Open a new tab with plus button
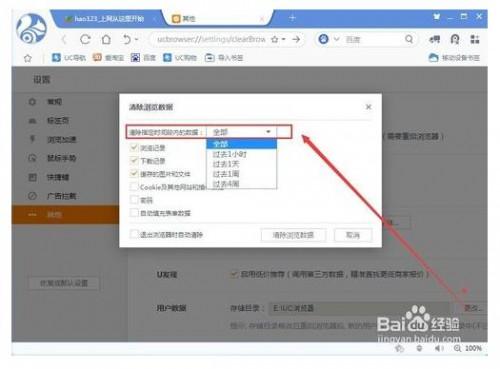Image resolution: width=500 pixels, height=369 pixels. [x=292, y=18]
